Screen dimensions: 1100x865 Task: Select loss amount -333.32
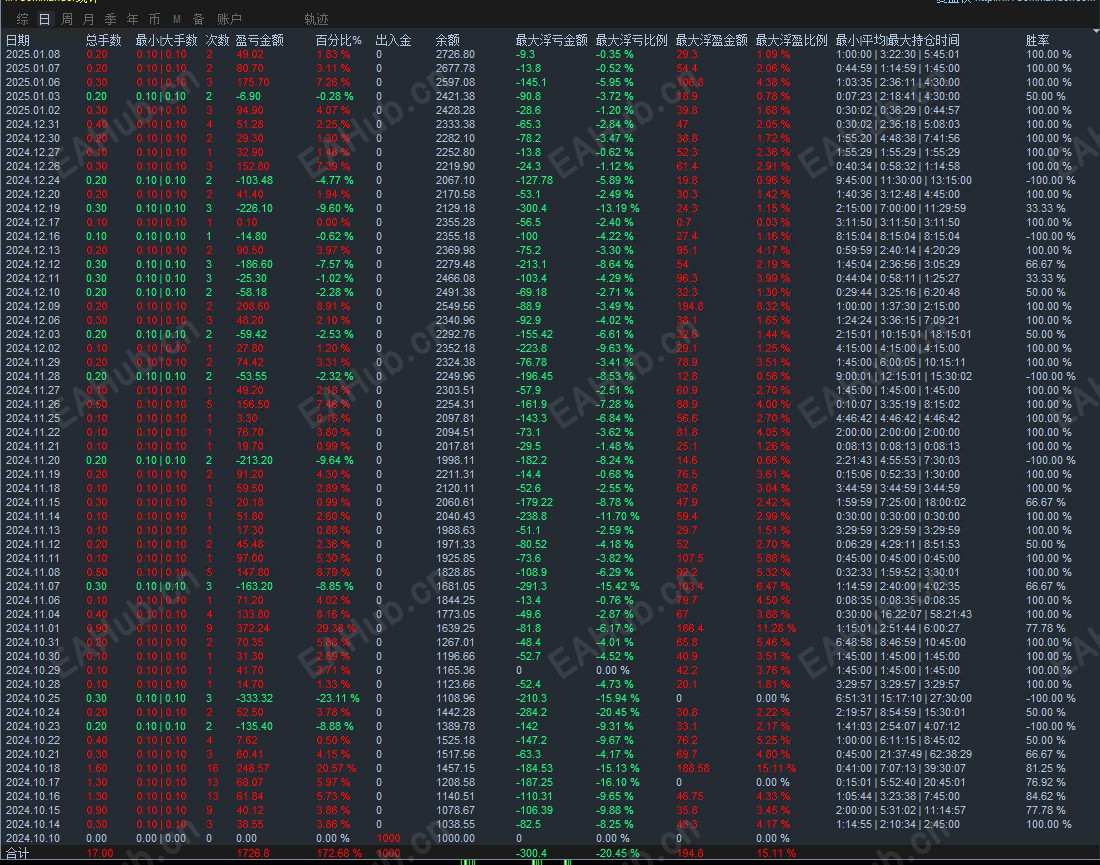[254, 698]
